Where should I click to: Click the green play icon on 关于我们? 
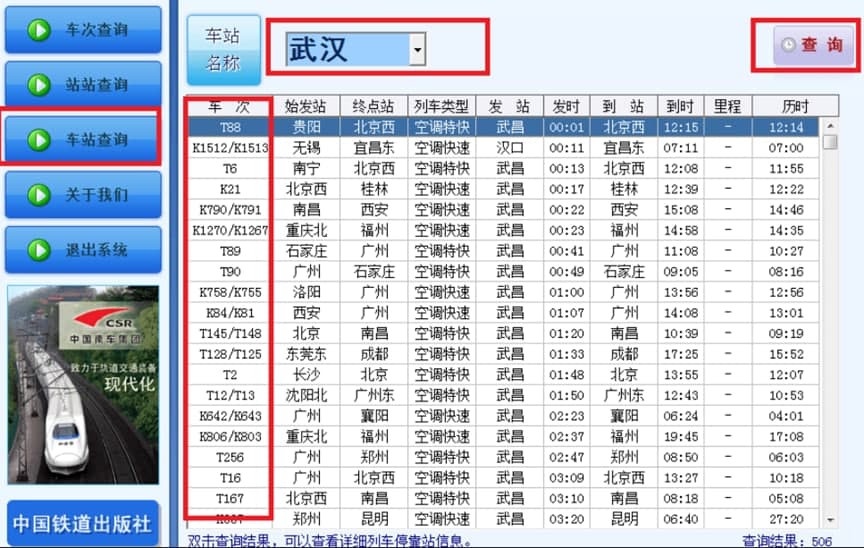pyautogui.click(x=39, y=195)
